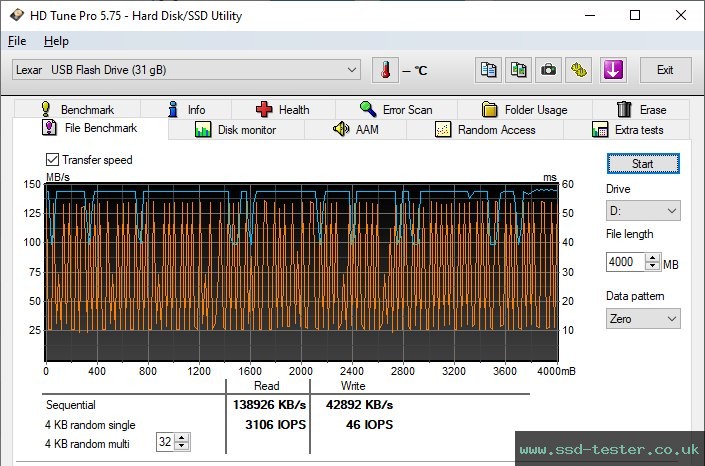The image size is (705, 466).
Task: Click the Sequential row label
Action: pyautogui.click(x=71, y=405)
